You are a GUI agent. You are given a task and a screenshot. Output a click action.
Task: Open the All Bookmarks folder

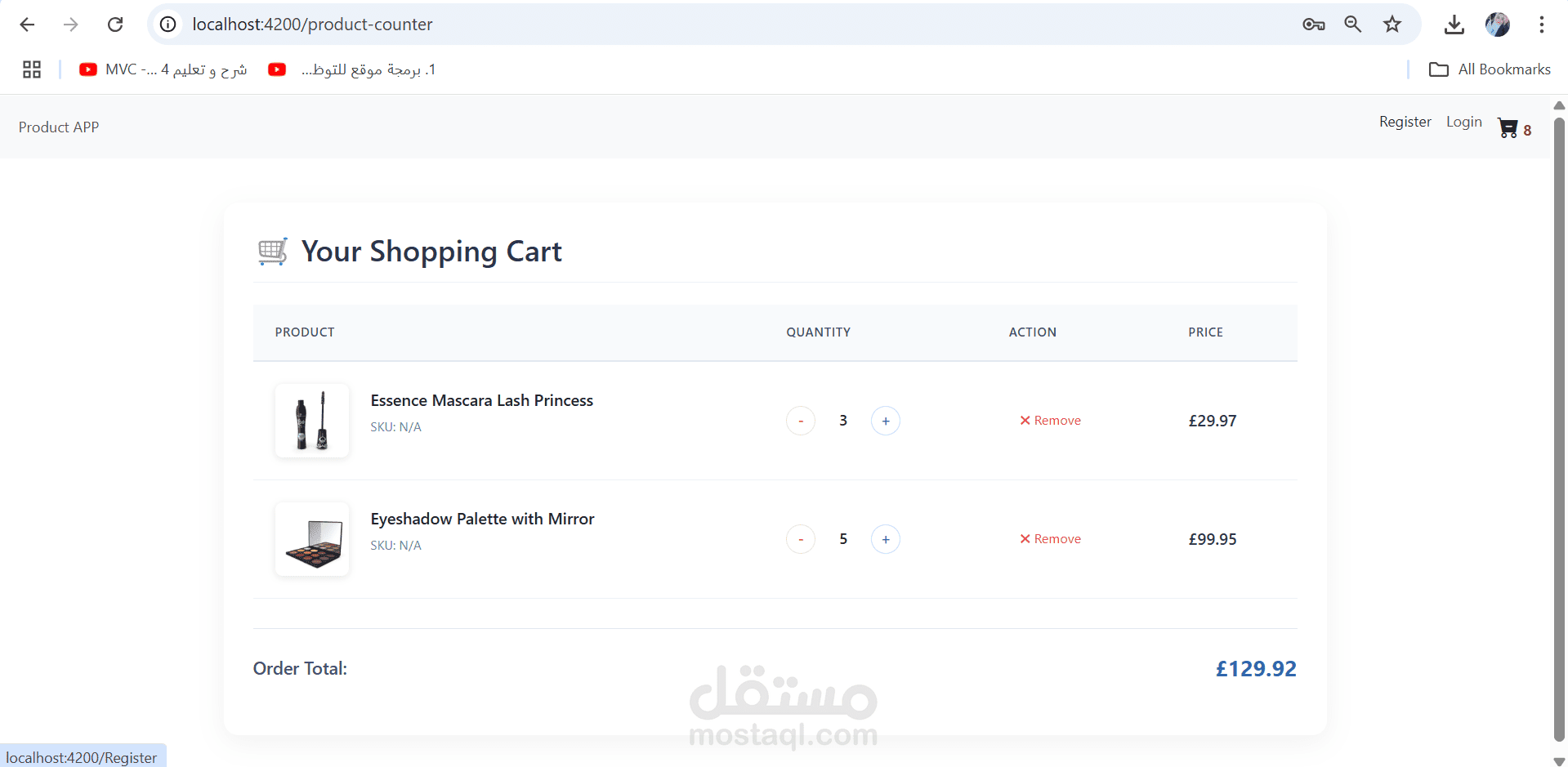pyautogui.click(x=1490, y=69)
